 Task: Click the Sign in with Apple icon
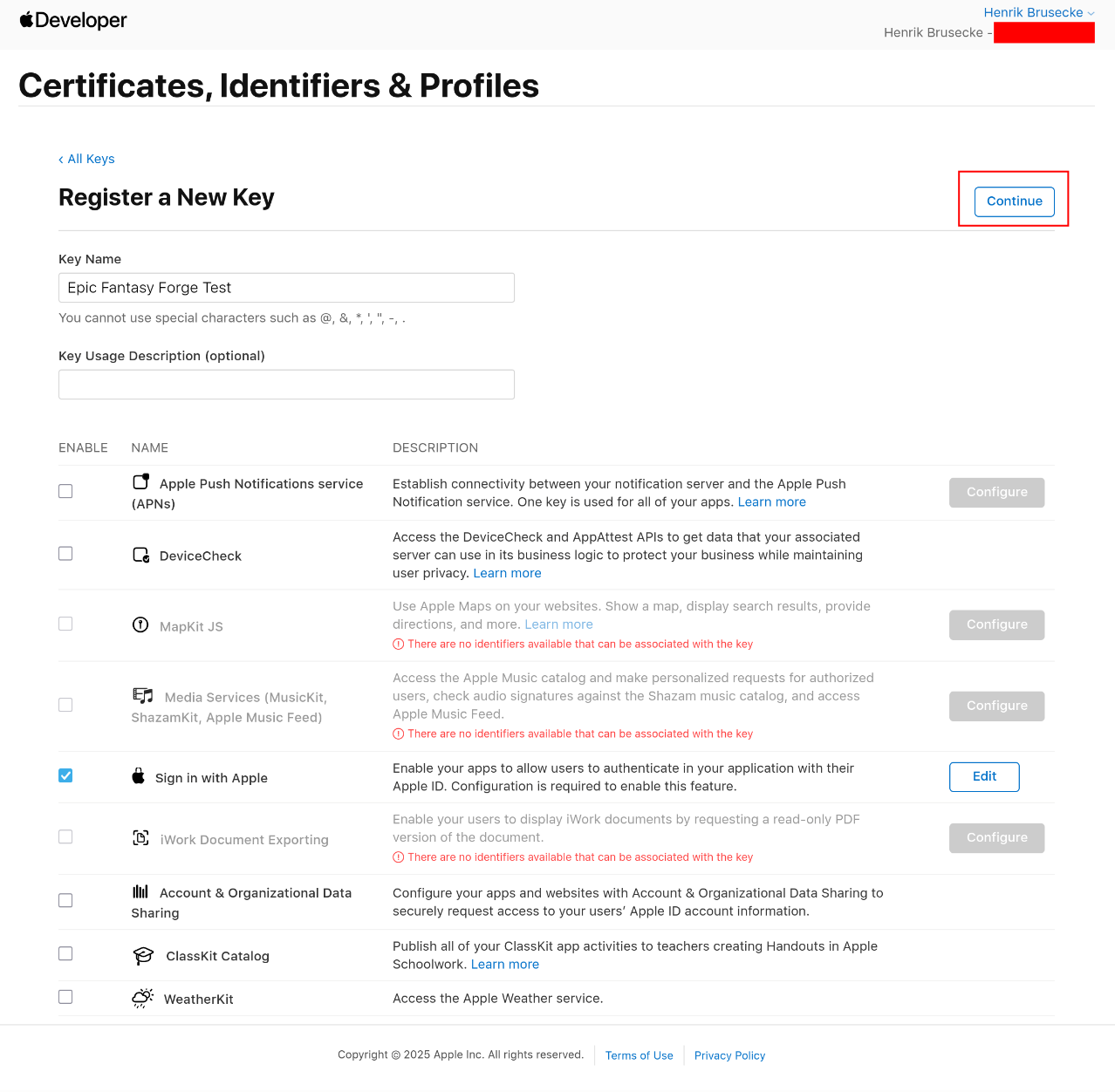pyautogui.click(x=139, y=776)
